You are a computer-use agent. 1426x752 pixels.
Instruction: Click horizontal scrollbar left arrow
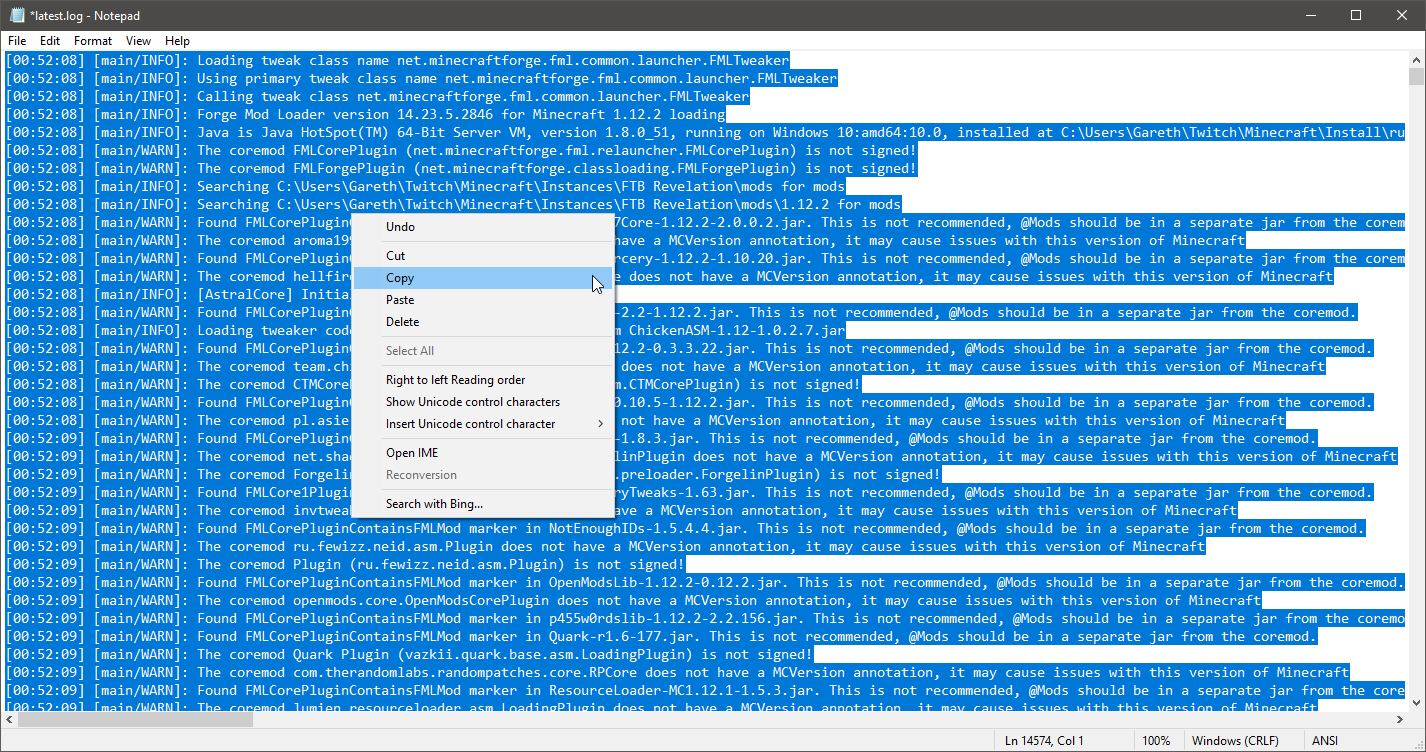click(9, 720)
